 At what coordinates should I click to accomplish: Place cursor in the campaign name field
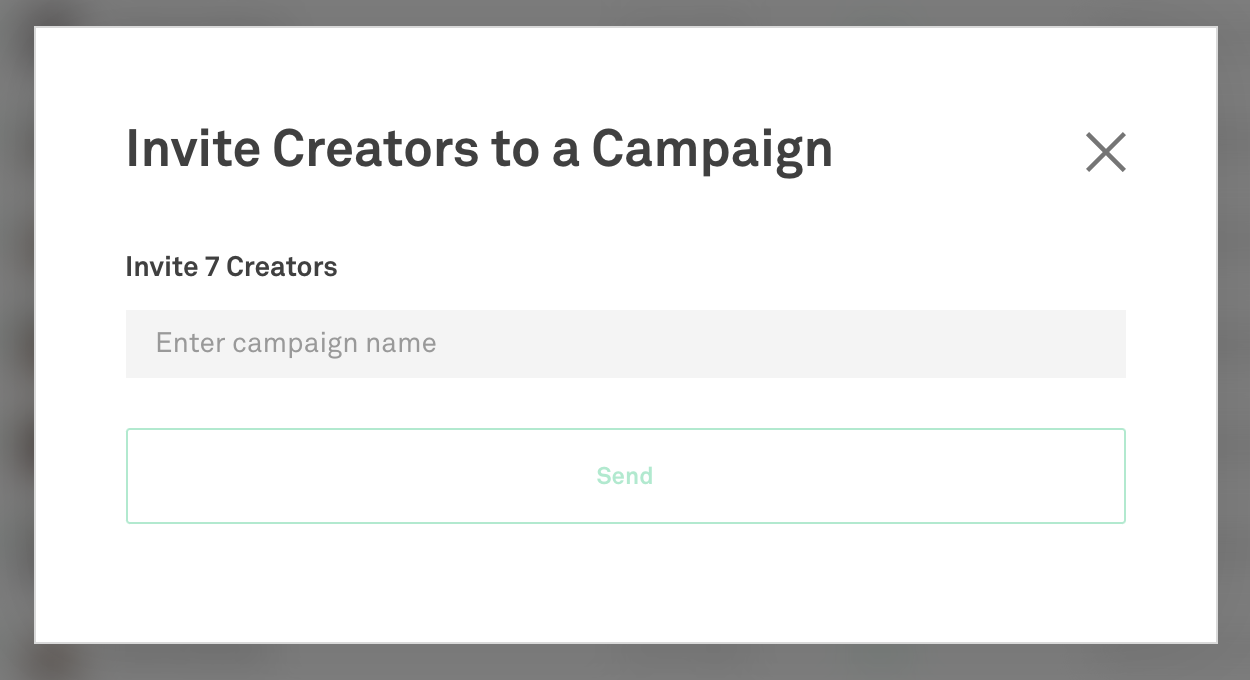(625, 343)
